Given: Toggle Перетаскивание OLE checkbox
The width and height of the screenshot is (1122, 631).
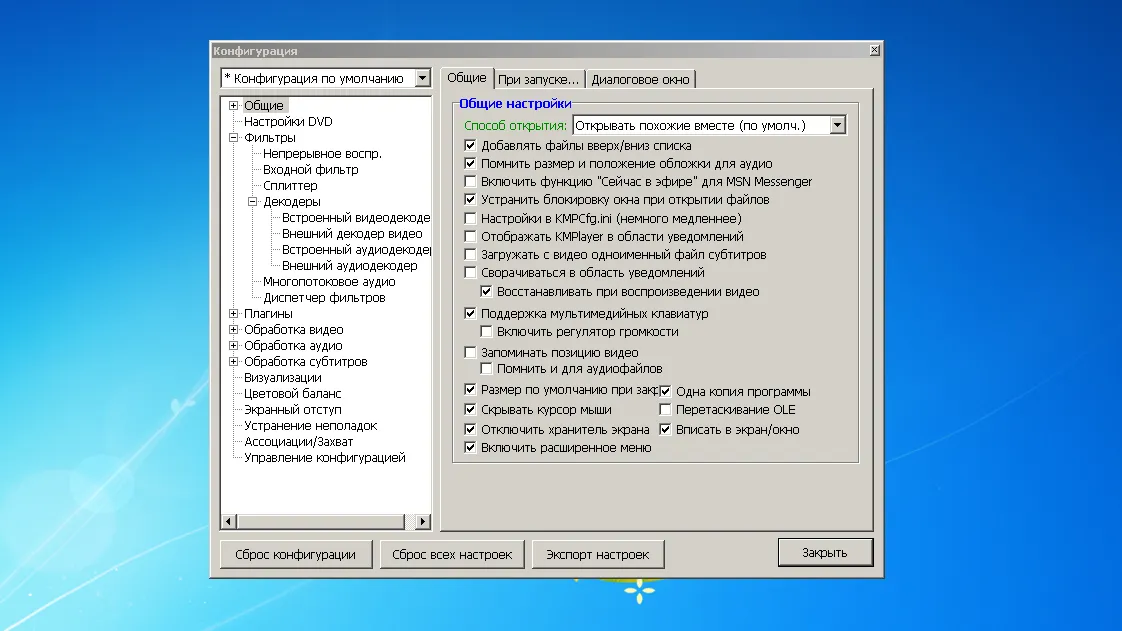Looking at the screenshot, I should point(665,410).
